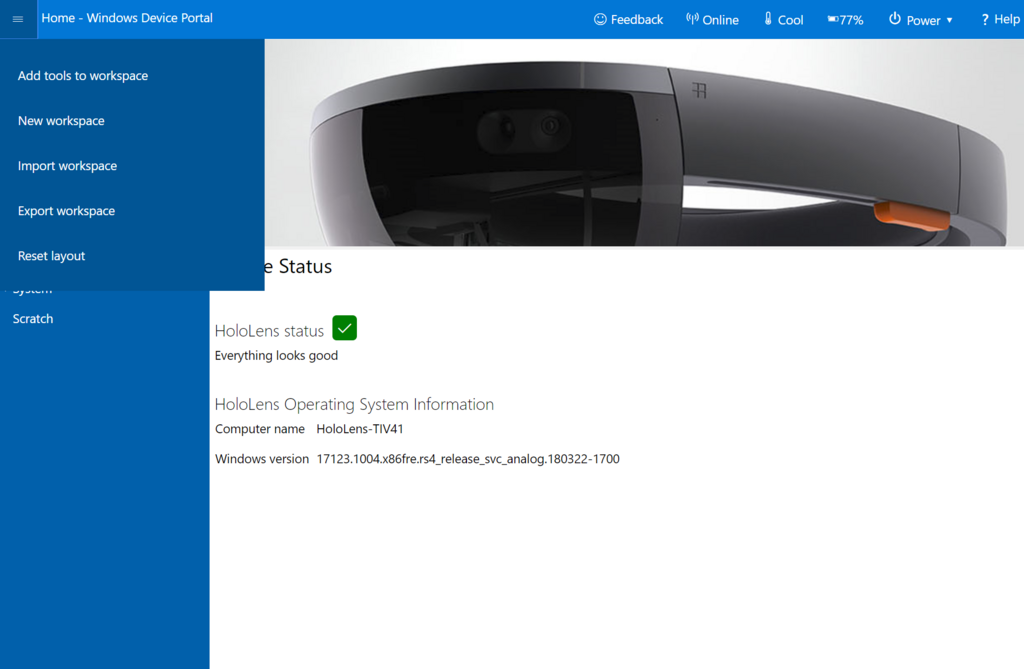This screenshot has width=1024, height=669.
Task: Click the Feedback smiley icon
Action: pyautogui.click(x=600, y=20)
